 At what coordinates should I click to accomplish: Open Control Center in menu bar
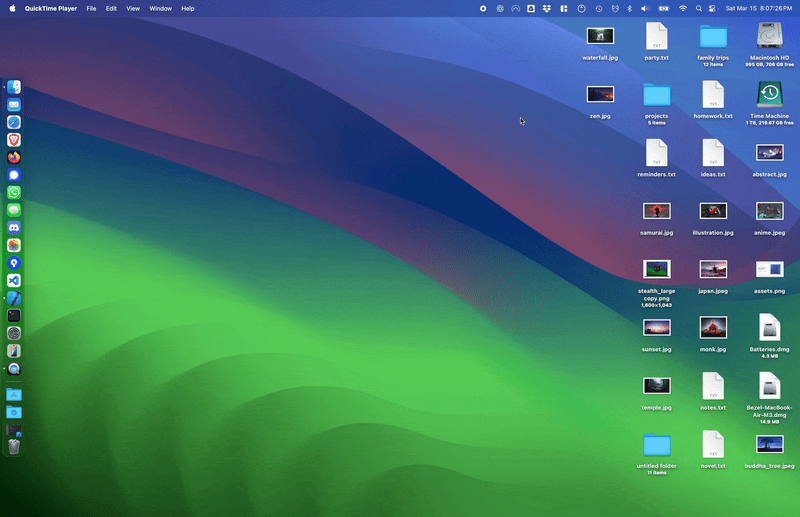[x=712, y=9]
